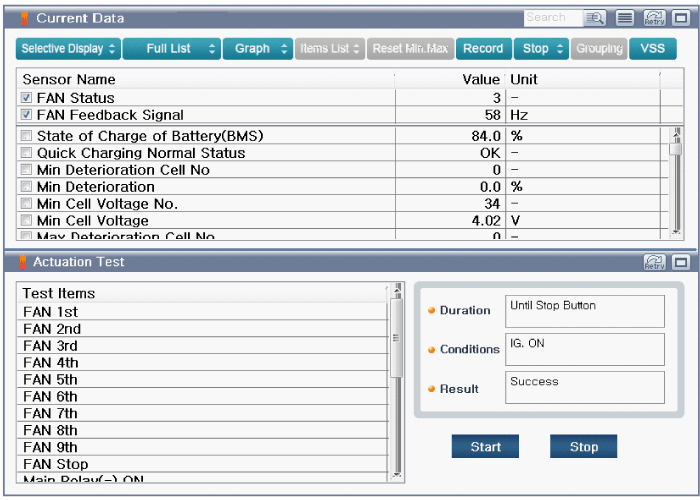Open the Stop dropdown in the toolbar

[541, 48]
